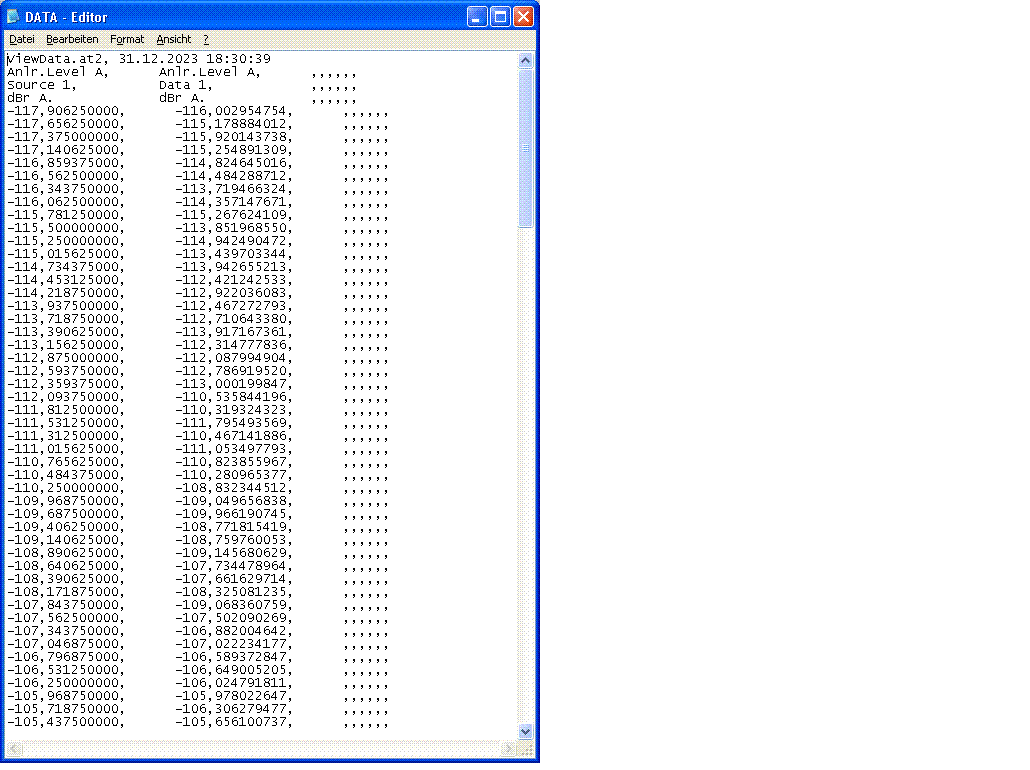
Task: Click the value -110,280965377
Action: (233, 475)
